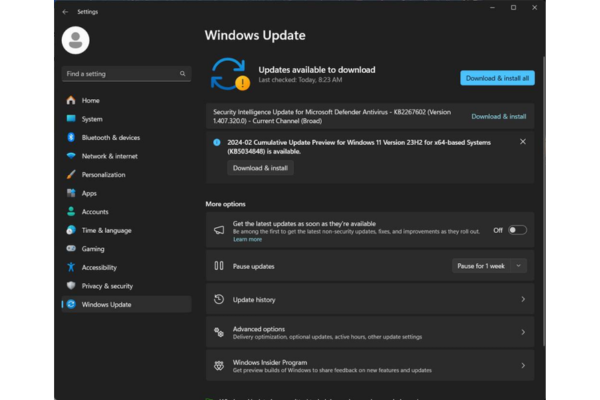This screenshot has width=600, height=400.
Task: Open the user profile avatar
Action: point(75,40)
